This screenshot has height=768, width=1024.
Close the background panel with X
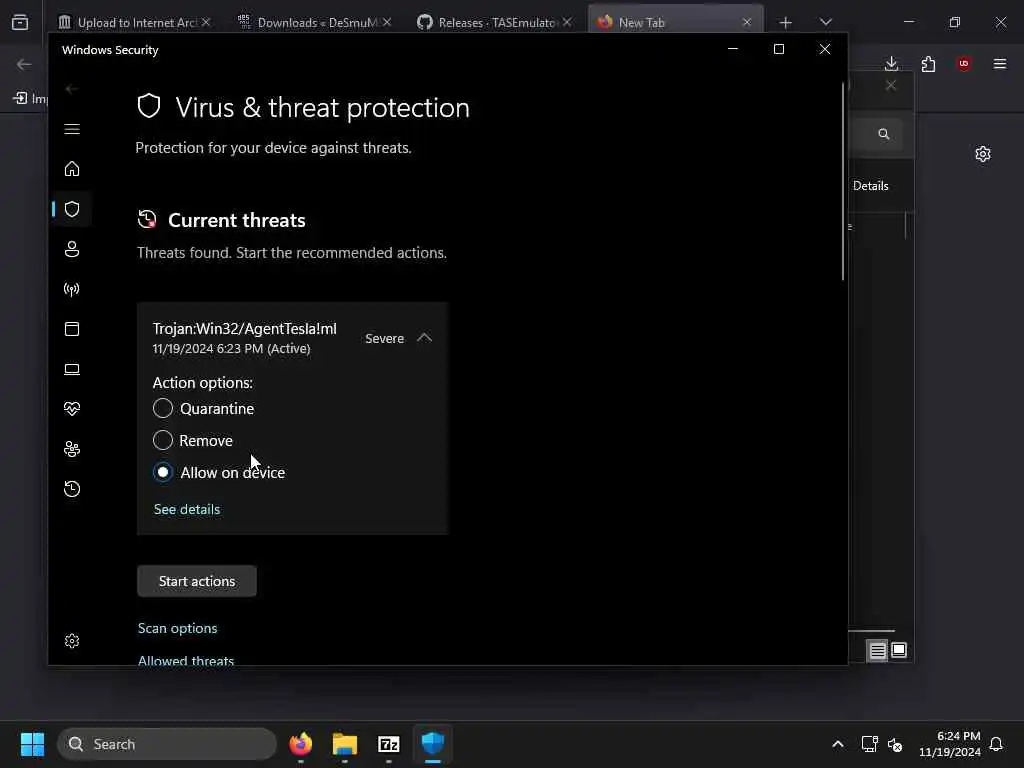click(x=891, y=86)
